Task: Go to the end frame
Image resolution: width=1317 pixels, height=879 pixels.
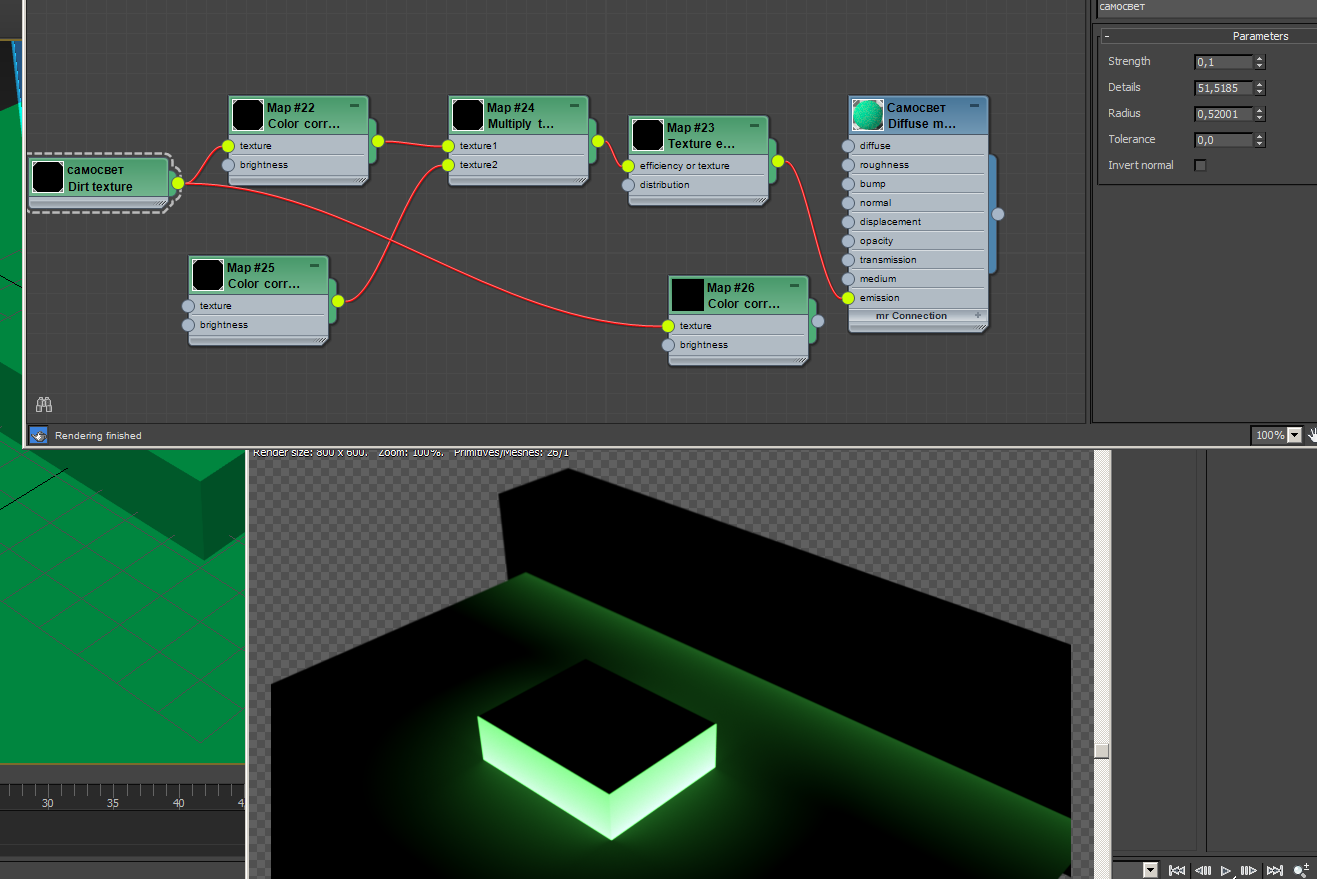Action: click(1274, 871)
